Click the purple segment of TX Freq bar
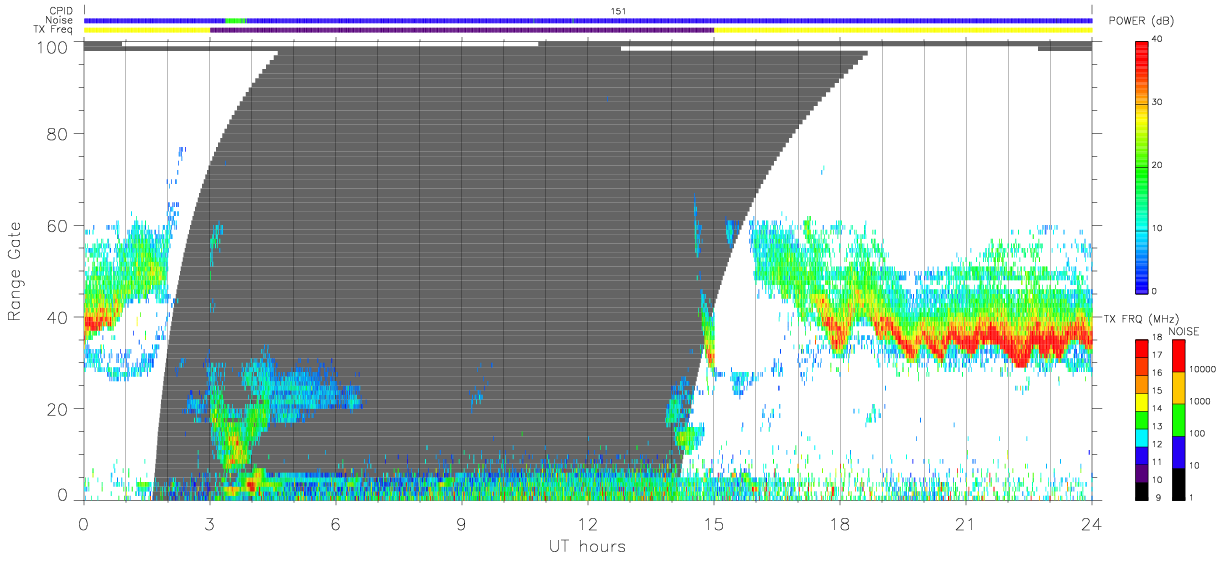Image resolution: width=1228 pixels, height=567 pixels. coord(462,30)
